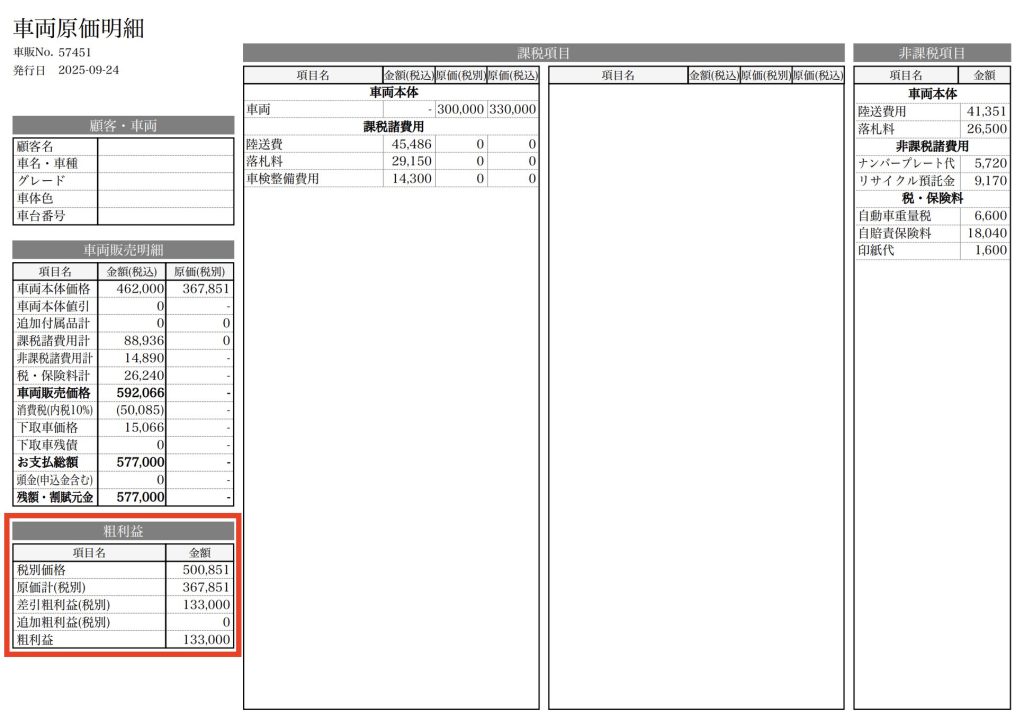Select the 陸送費 amount 45,486

[411, 144]
